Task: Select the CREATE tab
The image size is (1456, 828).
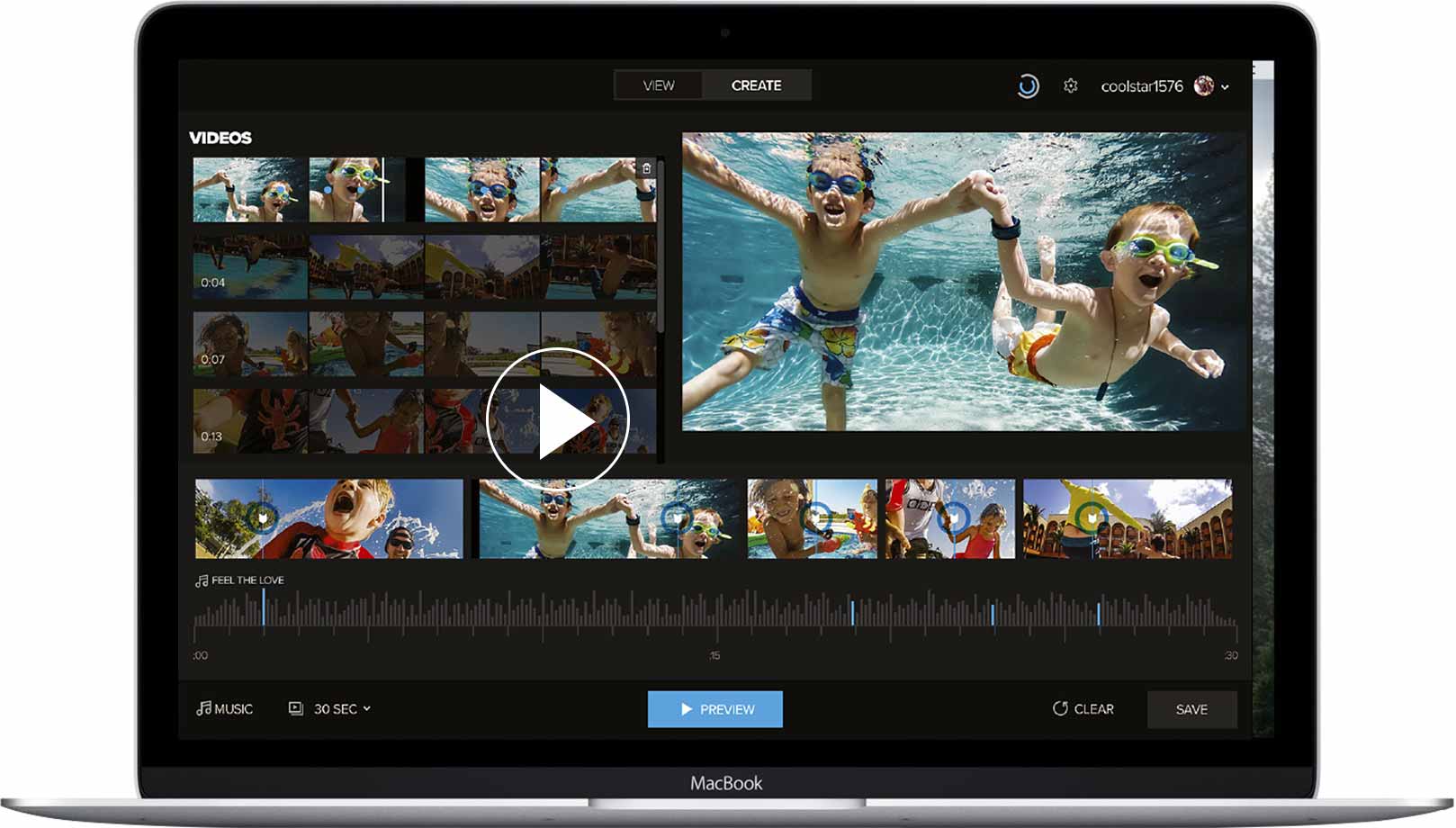Action: 756,85
